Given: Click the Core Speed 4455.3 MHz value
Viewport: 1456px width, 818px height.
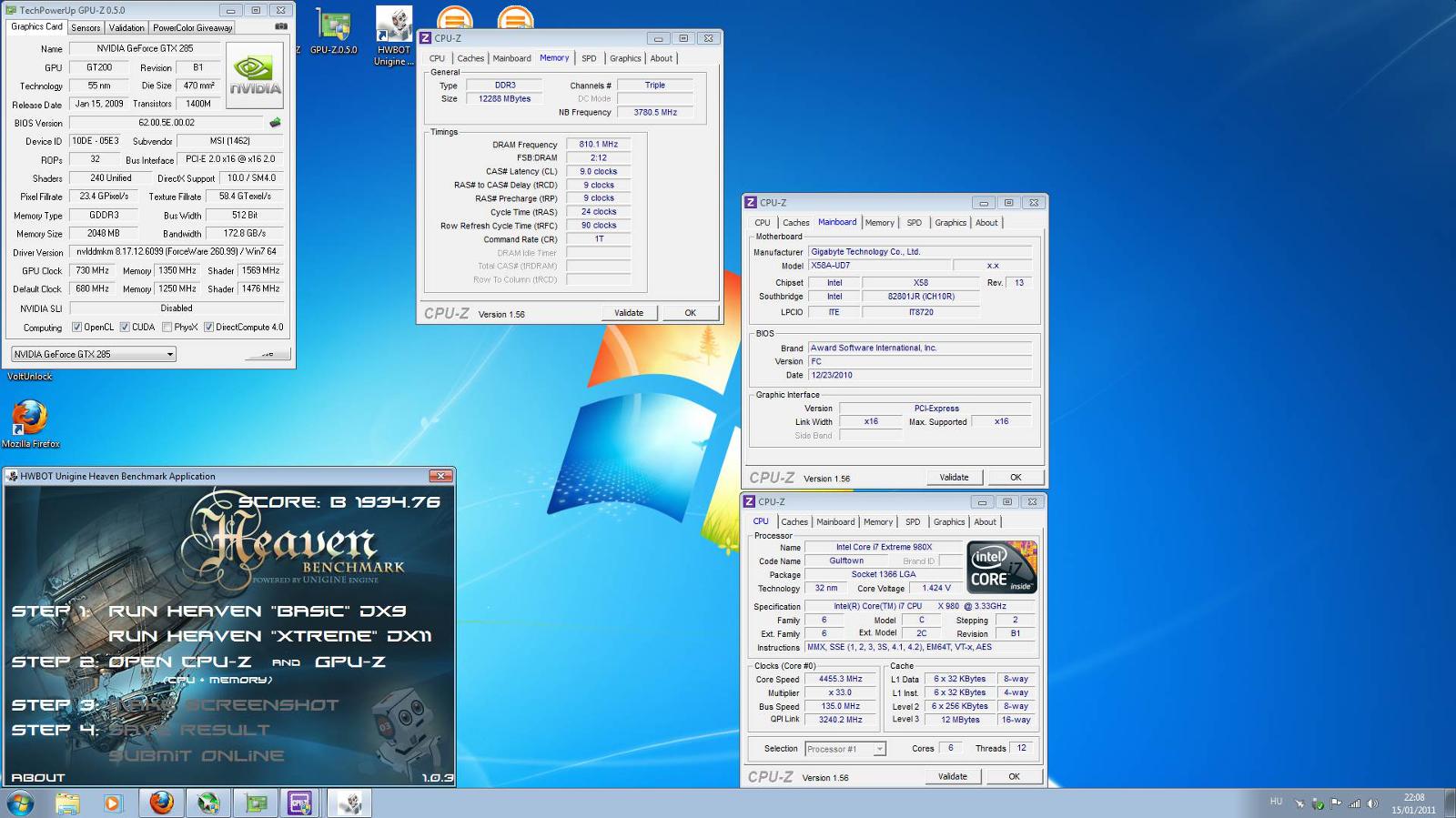Looking at the screenshot, I should click(x=840, y=680).
